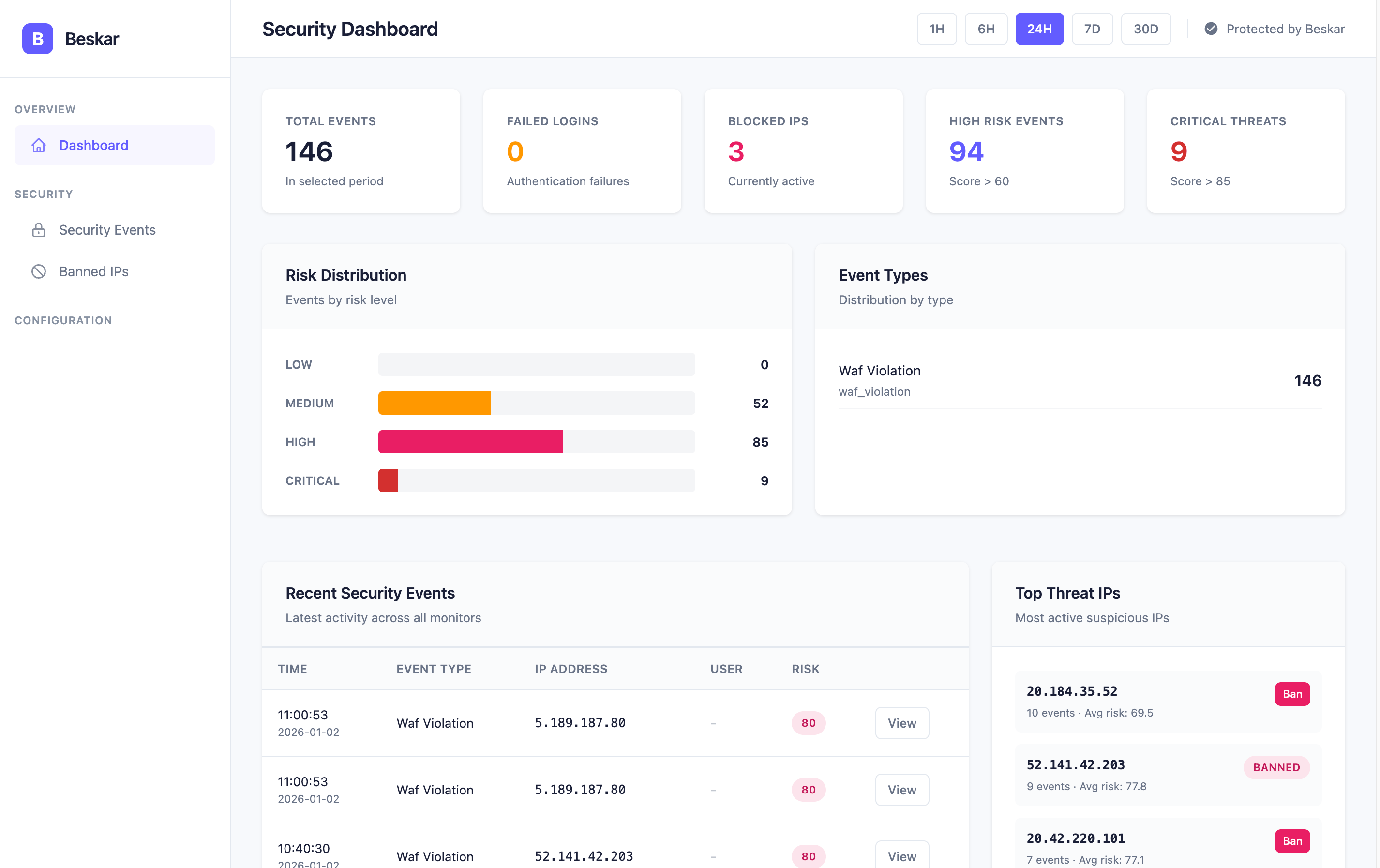Ban the IP 20.184.35.52

[x=1292, y=694]
